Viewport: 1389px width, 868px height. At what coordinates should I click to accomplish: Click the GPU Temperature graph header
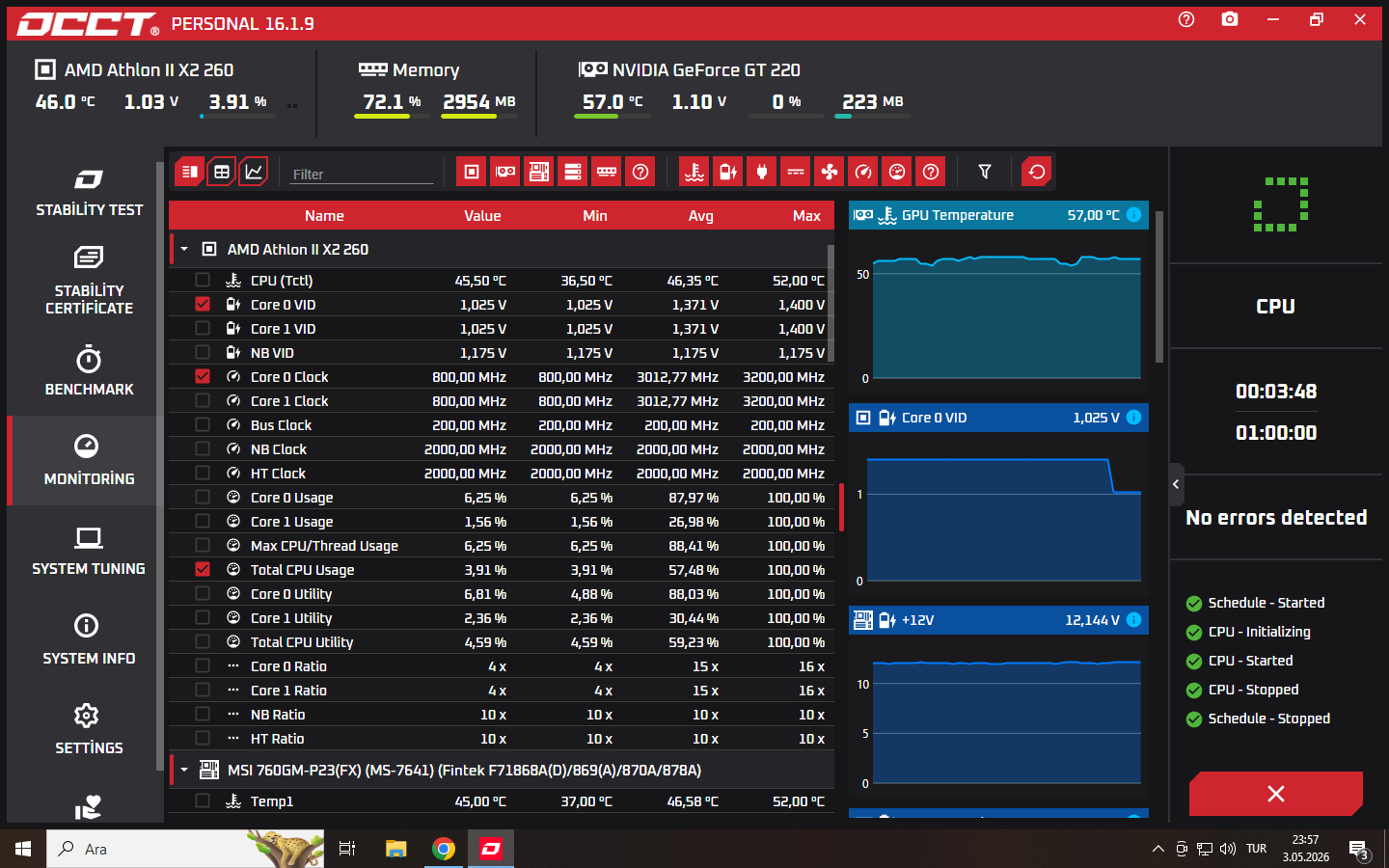click(x=998, y=215)
